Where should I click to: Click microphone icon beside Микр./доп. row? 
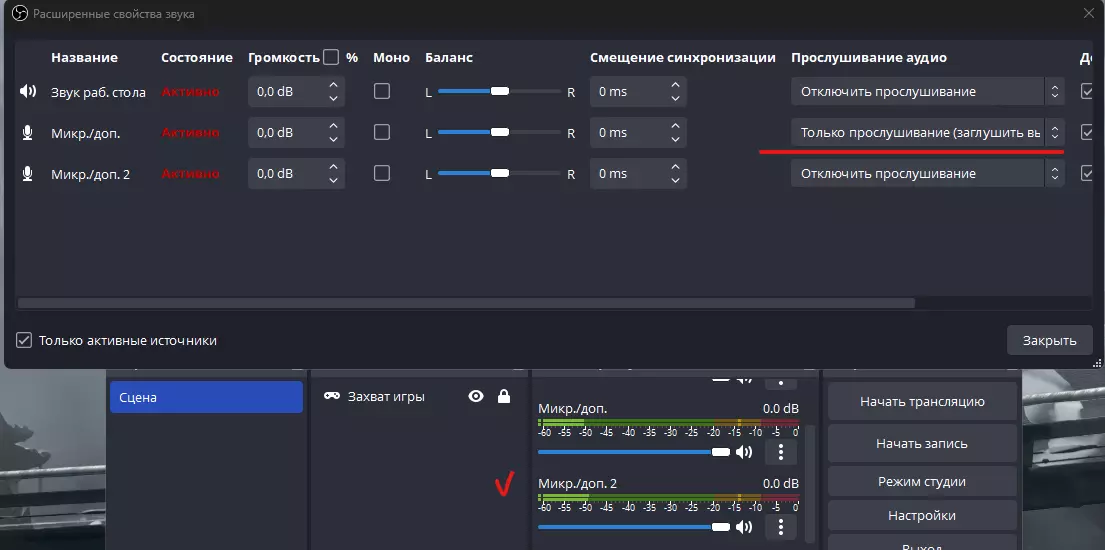click(x=27, y=133)
